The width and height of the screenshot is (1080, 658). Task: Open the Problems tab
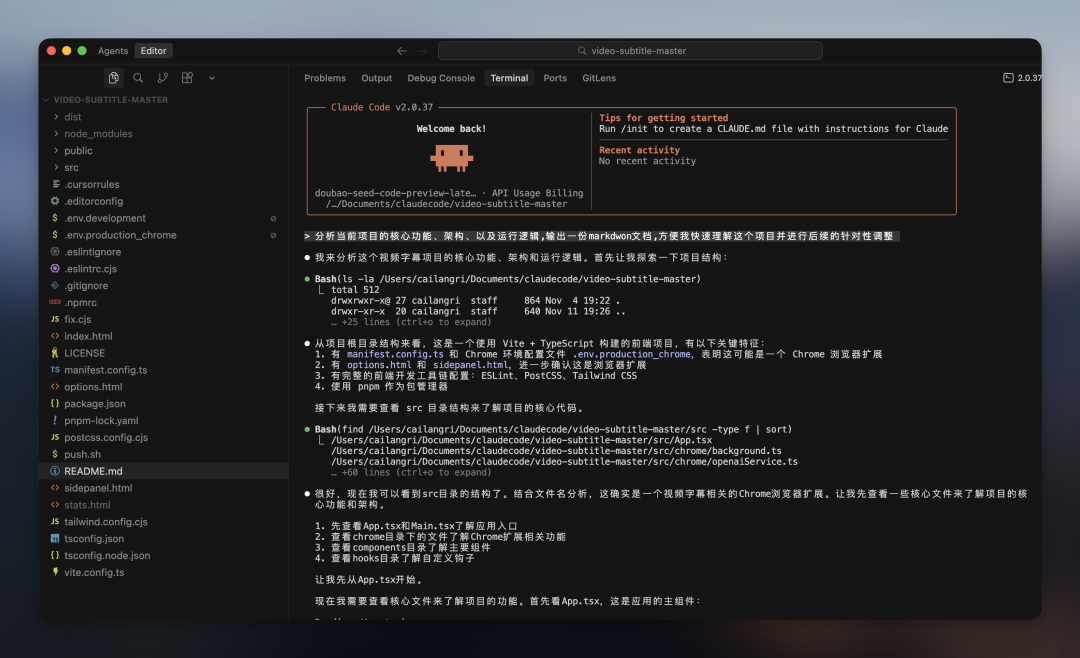[x=325, y=78]
